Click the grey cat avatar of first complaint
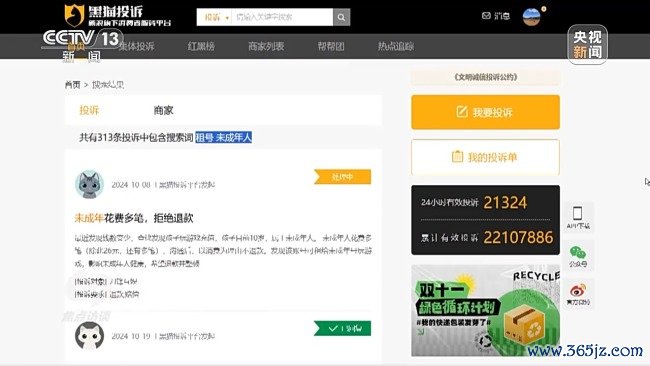Screen dimensions: 650x366 90,184
